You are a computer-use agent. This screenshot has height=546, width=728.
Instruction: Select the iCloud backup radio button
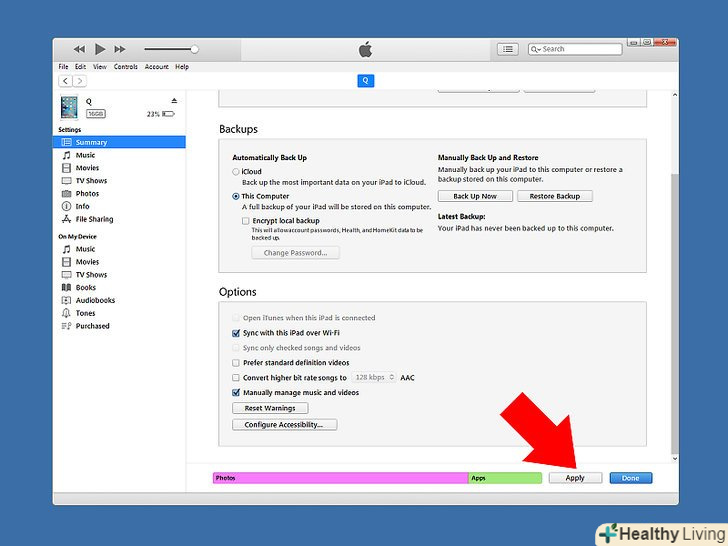[x=236, y=172]
